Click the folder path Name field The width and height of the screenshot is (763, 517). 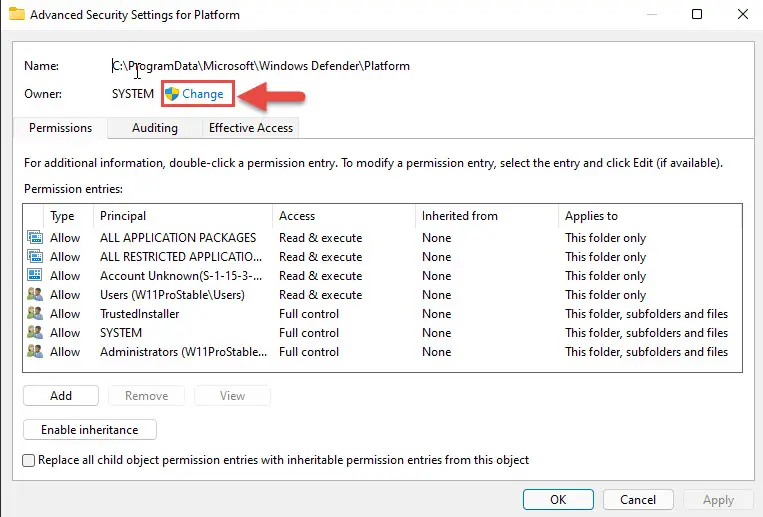pos(261,66)
